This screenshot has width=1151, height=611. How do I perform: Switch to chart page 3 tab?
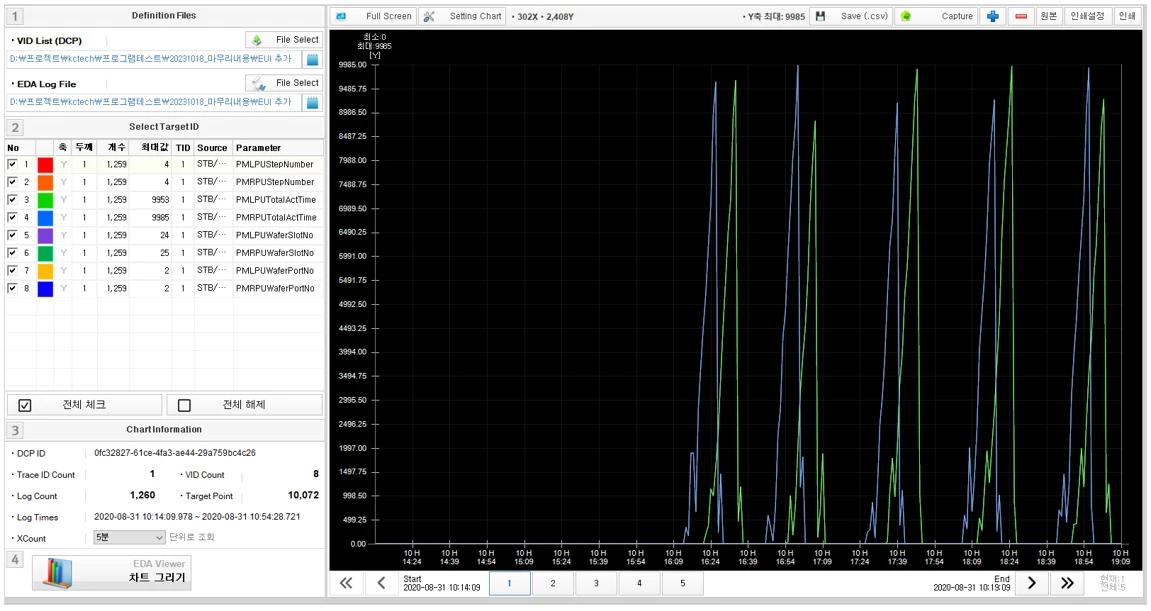tap(596, 583)
